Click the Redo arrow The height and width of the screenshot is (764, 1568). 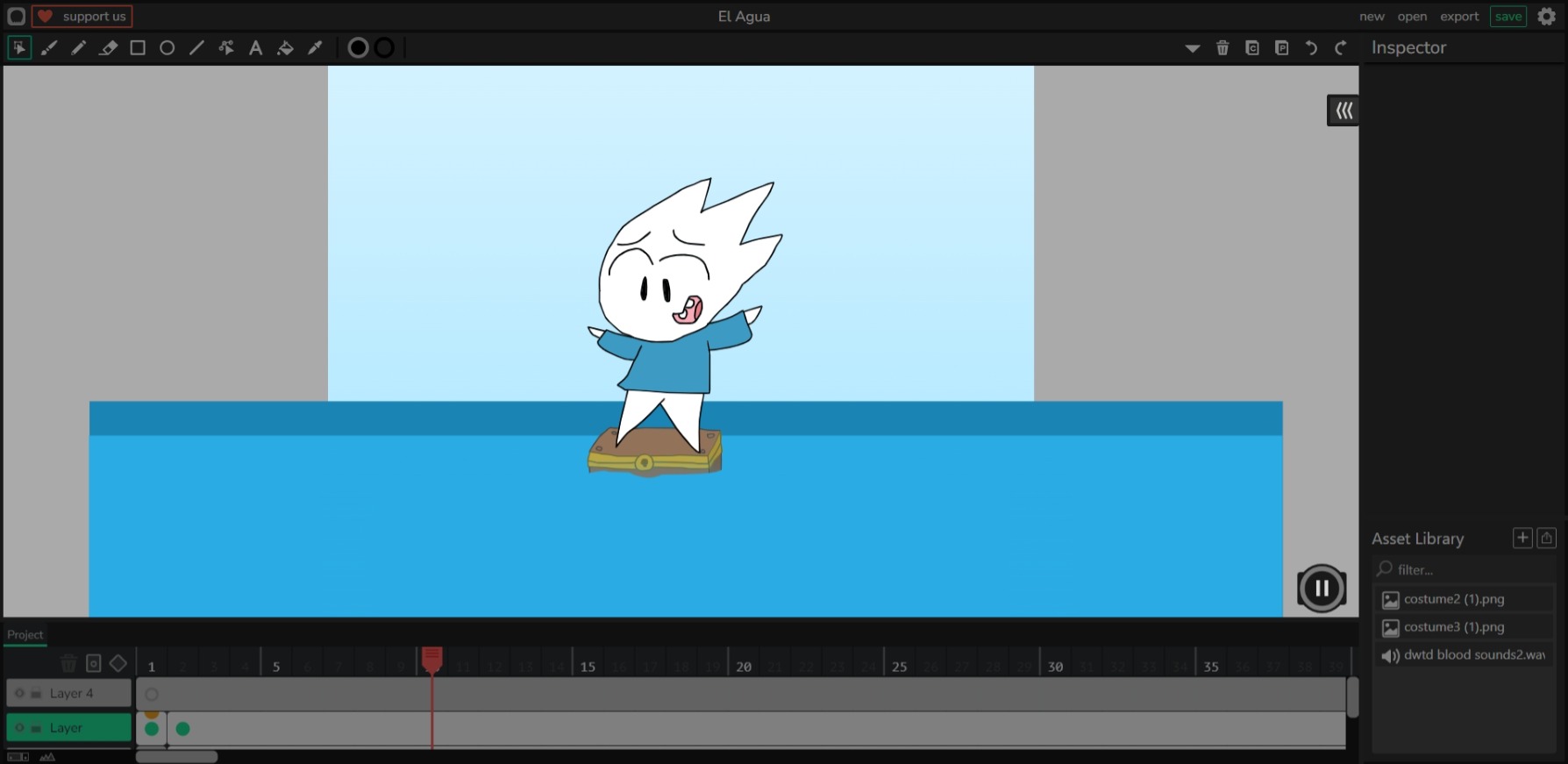point(1341,47)
